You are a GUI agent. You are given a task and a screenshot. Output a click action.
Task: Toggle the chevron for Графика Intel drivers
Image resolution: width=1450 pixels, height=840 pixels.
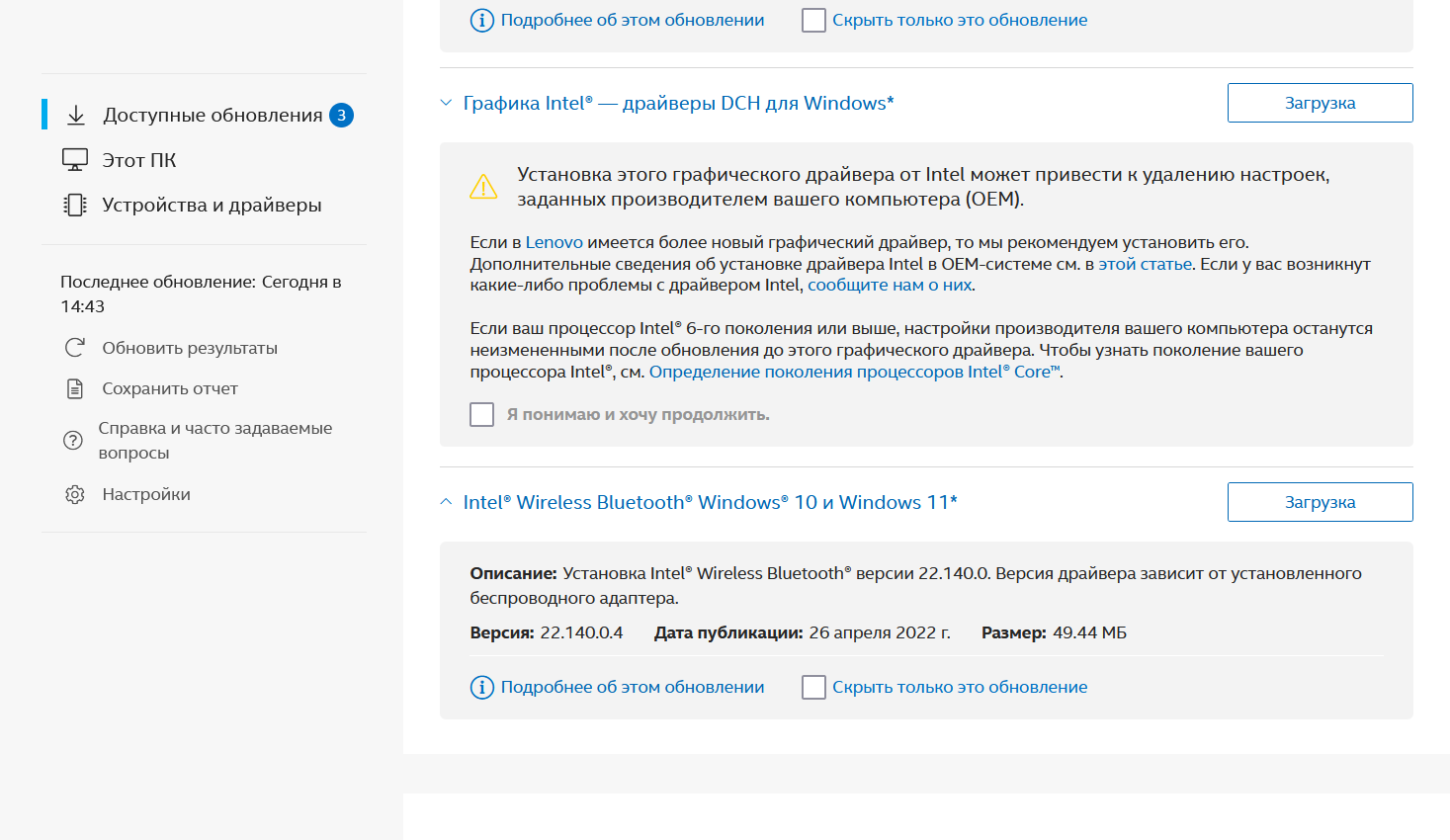446,103
